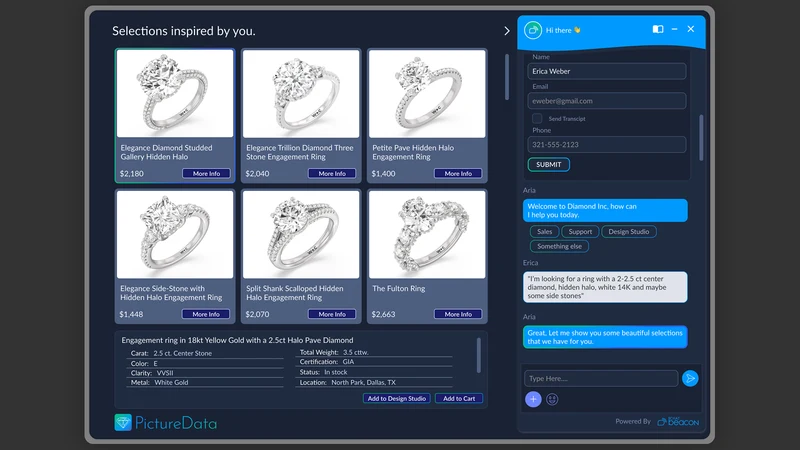Select Elegance Diamond Studded Gallery ring image

pyautogui.click(x=175, y=93)
